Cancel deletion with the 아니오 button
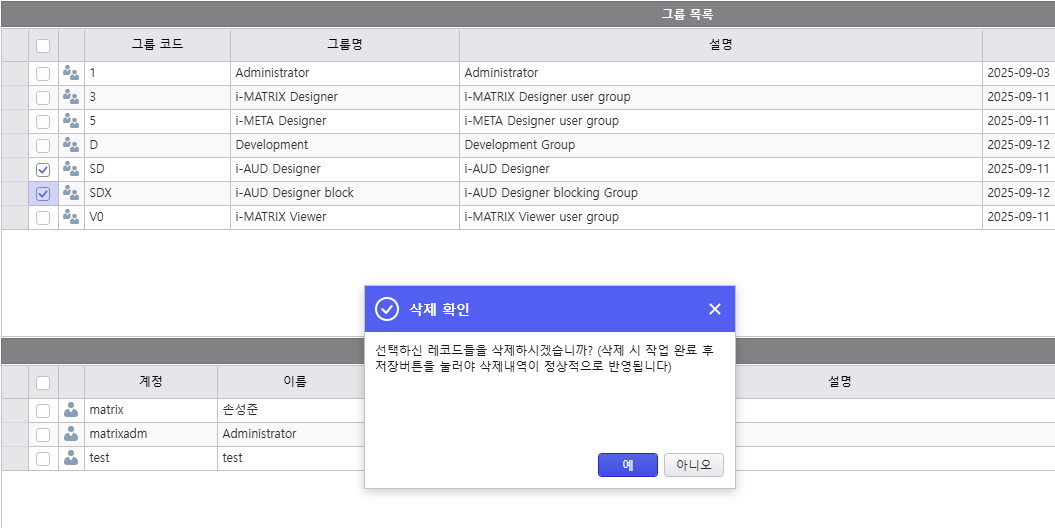This screenshot has width=1055, height=528. (x=693, y=465)
